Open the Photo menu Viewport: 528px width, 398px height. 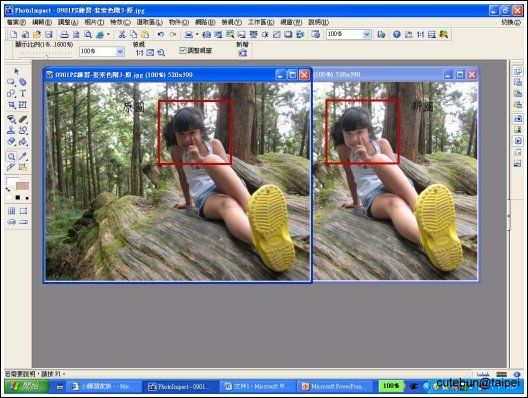coord(94,22)
